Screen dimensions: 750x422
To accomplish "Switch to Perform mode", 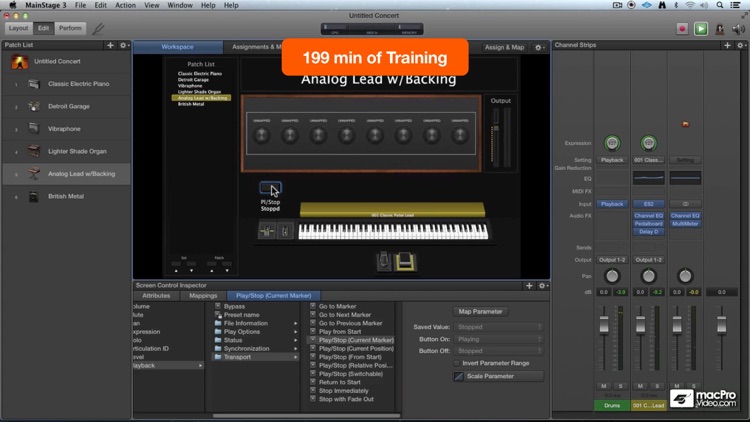I will (x=70, y=28).
